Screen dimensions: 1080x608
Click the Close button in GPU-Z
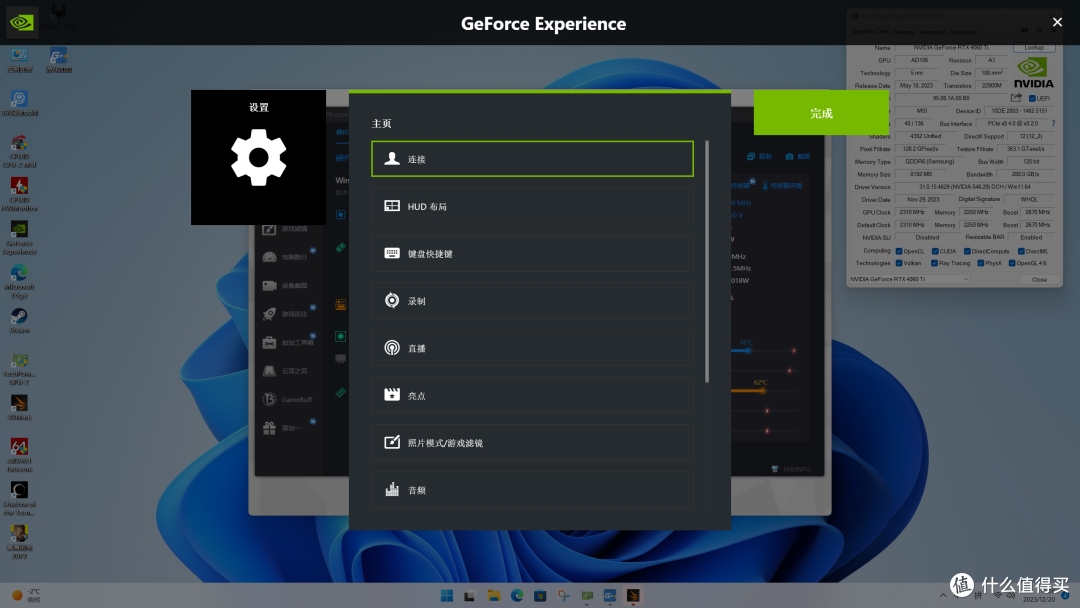pyautogui.click(x=1039, y=280)
